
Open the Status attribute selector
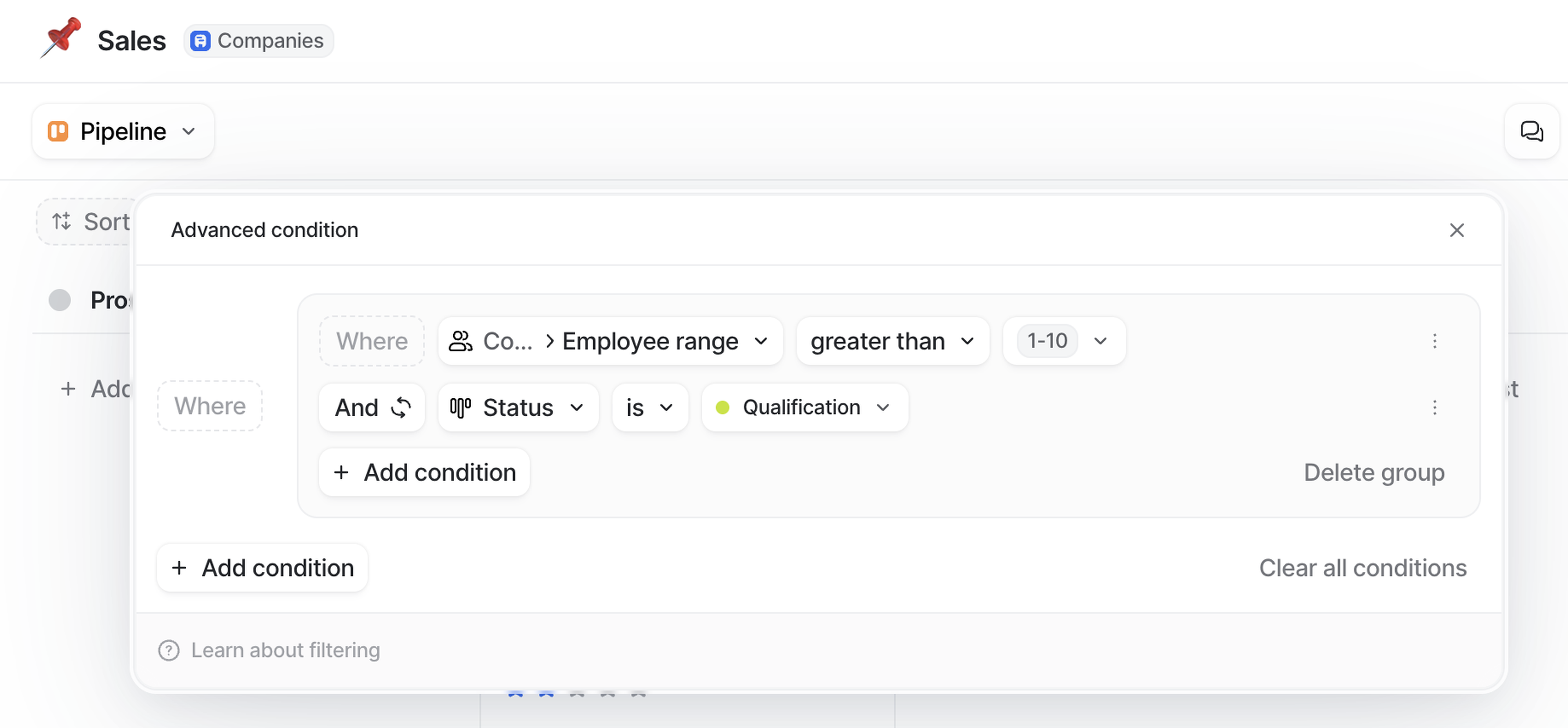coord(518,407)
